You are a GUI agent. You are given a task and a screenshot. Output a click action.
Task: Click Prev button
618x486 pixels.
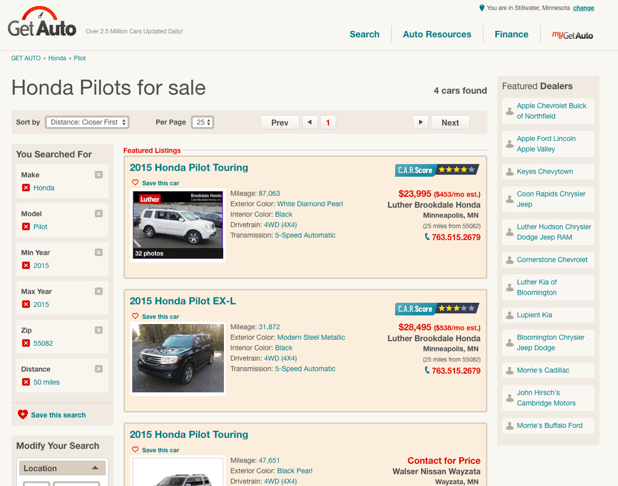(280, 123)
